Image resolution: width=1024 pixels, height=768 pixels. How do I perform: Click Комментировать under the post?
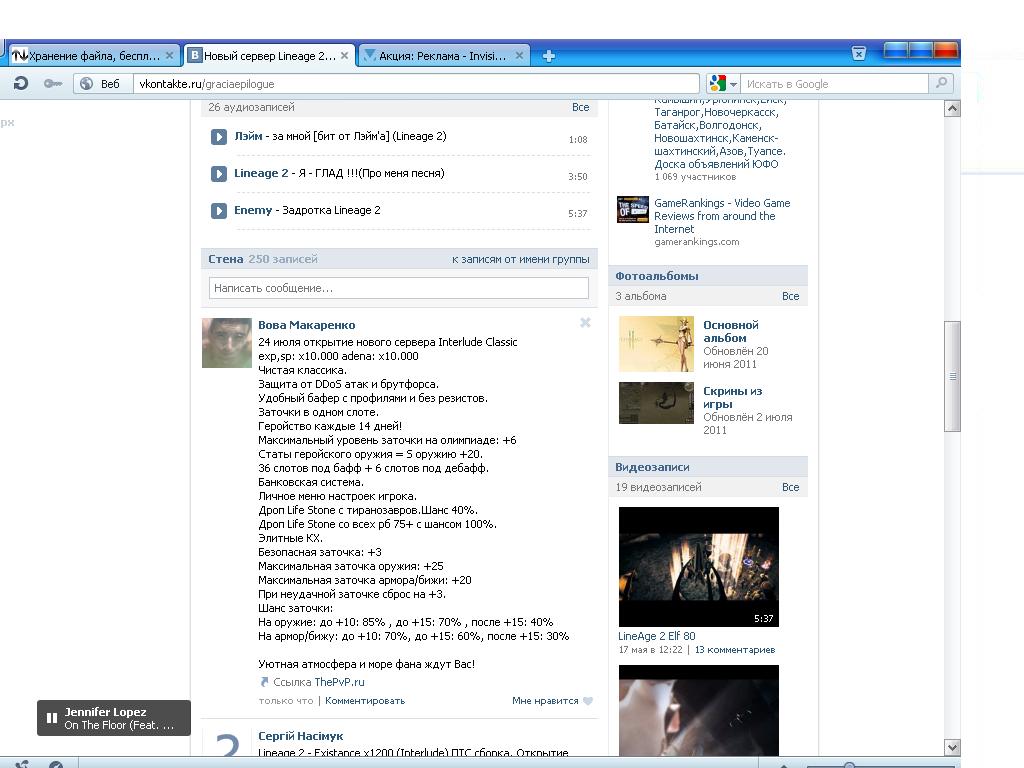point(365,701)
